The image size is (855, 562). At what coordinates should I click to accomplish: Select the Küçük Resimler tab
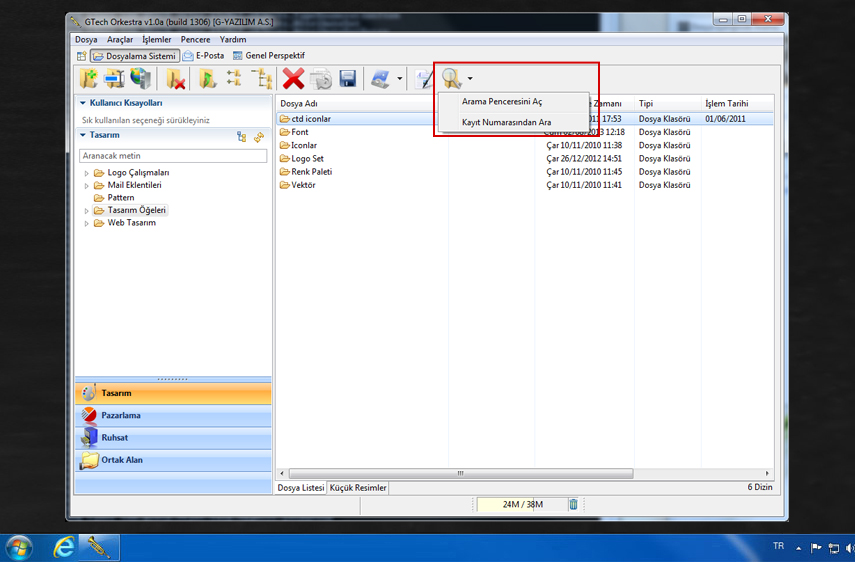pyautogui.click(x=358, y=488)
